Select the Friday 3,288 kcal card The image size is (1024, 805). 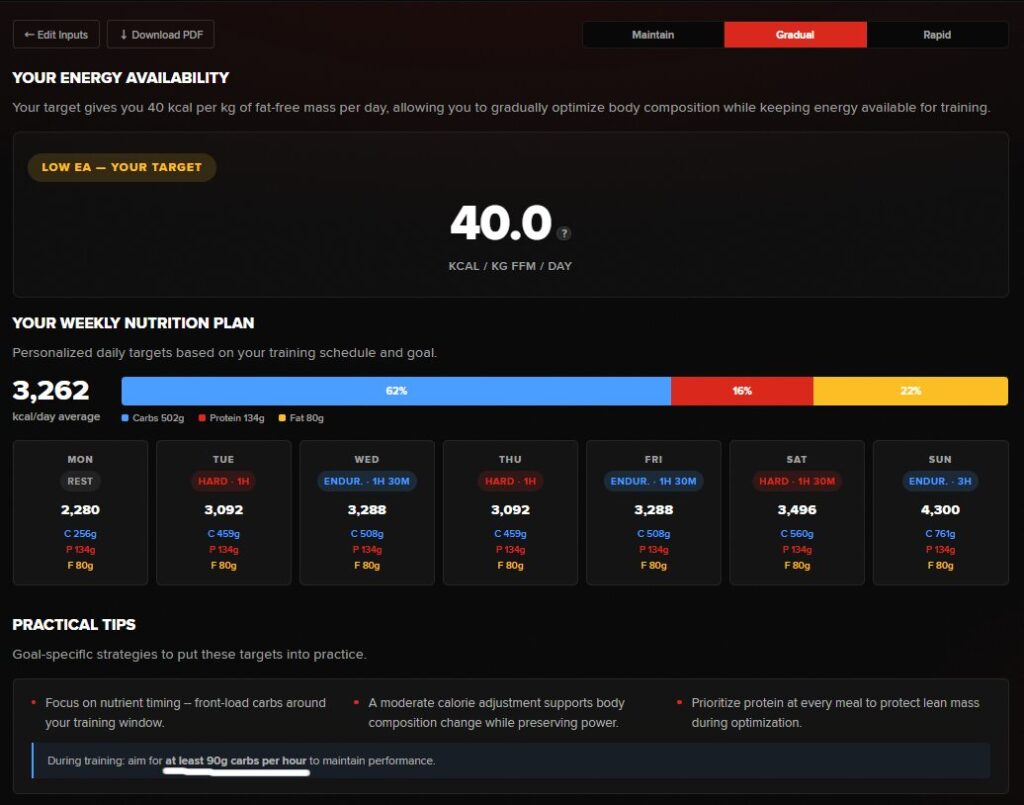[653, 512]
